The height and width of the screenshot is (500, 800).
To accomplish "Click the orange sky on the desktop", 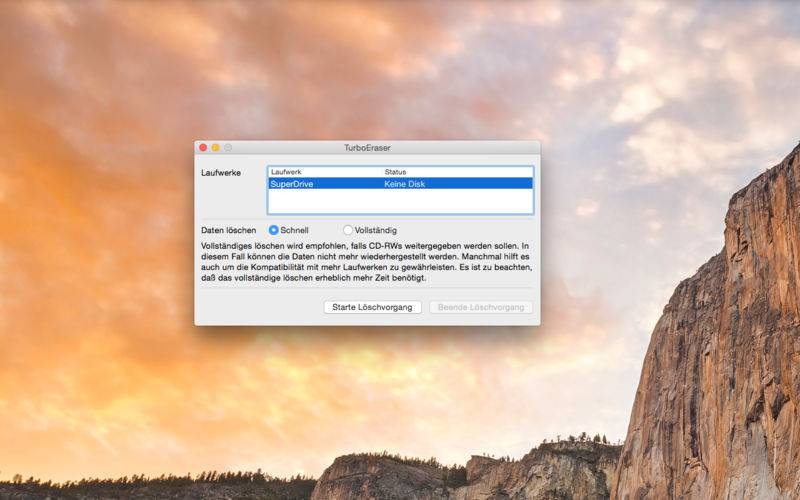I will coord(100,250).
